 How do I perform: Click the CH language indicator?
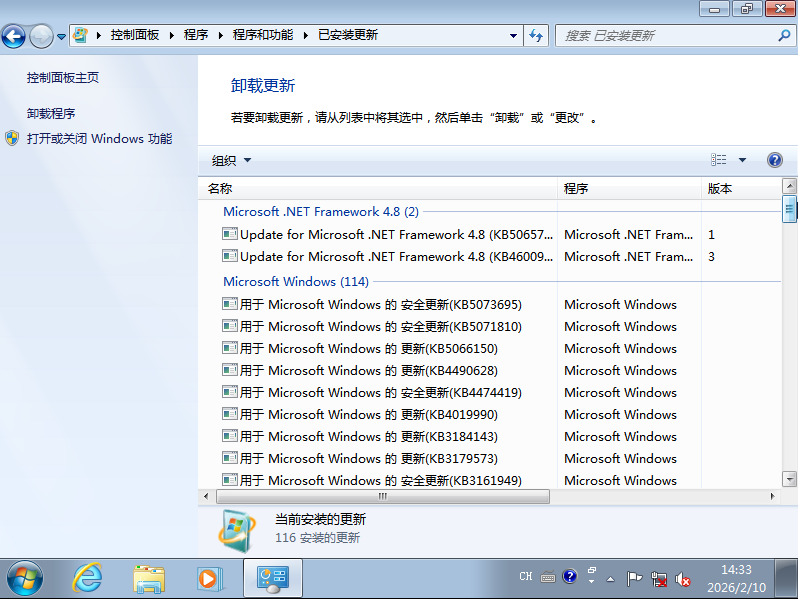click(526, 577)
